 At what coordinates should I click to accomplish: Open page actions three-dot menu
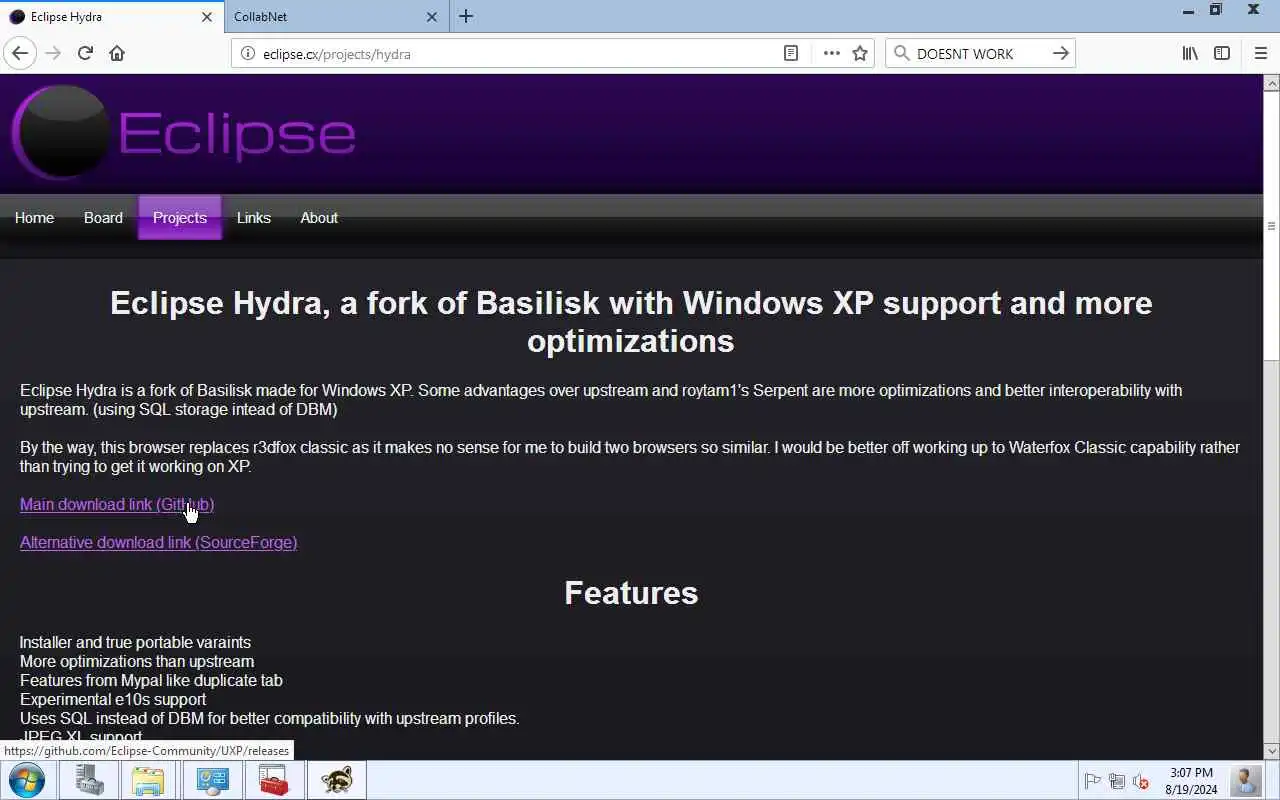[x=831, y=54]
